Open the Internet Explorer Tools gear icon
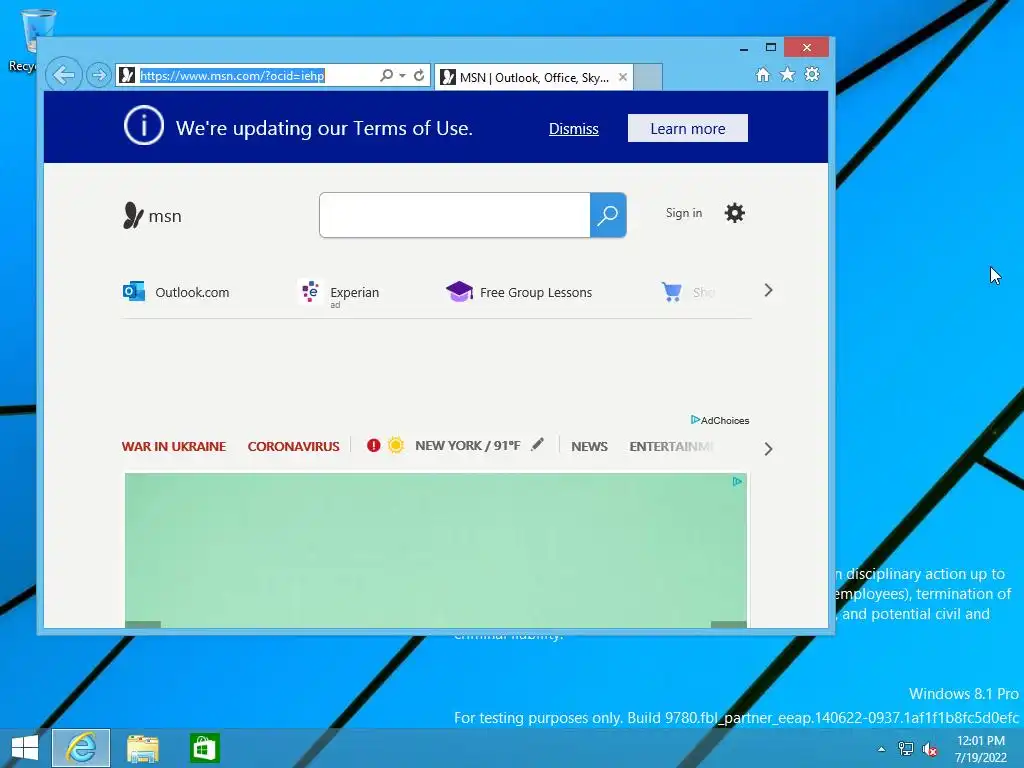The width and height of the screenshot is (1024, 768). pyautogui.click(x=812, y=74)
